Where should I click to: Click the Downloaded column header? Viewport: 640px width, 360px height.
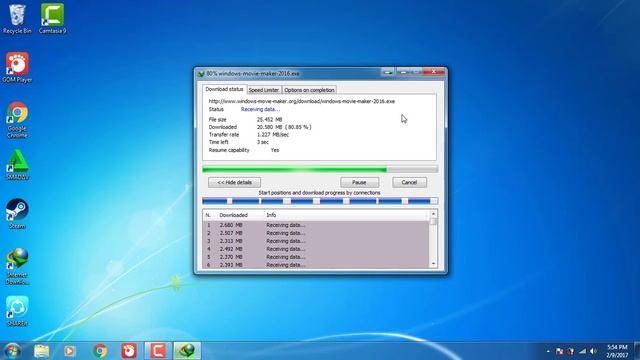233,215
